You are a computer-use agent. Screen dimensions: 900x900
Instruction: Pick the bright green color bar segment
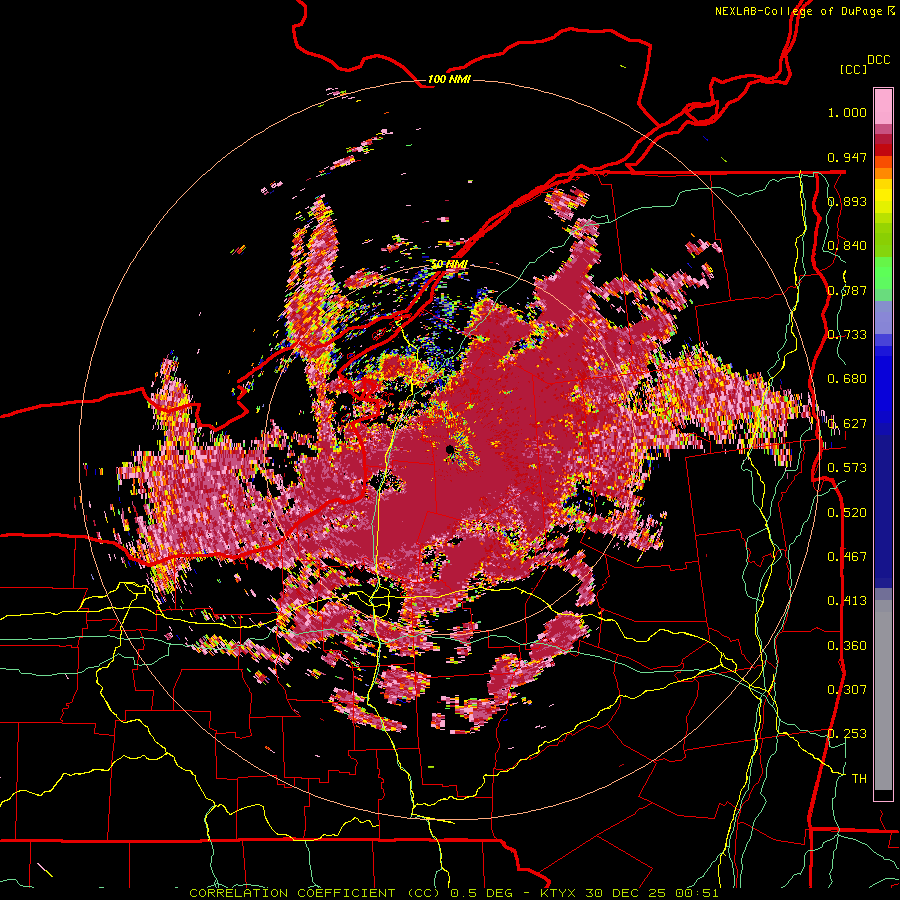883,273
